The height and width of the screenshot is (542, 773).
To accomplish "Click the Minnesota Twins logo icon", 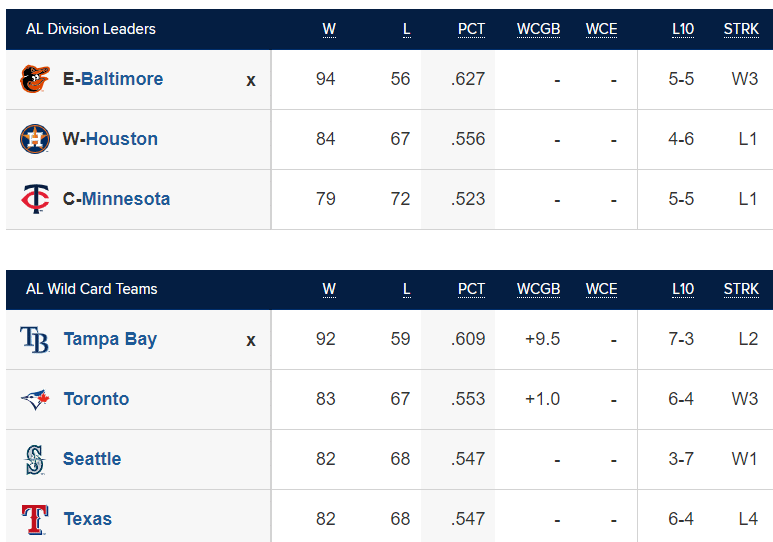I will coord(35,199).
